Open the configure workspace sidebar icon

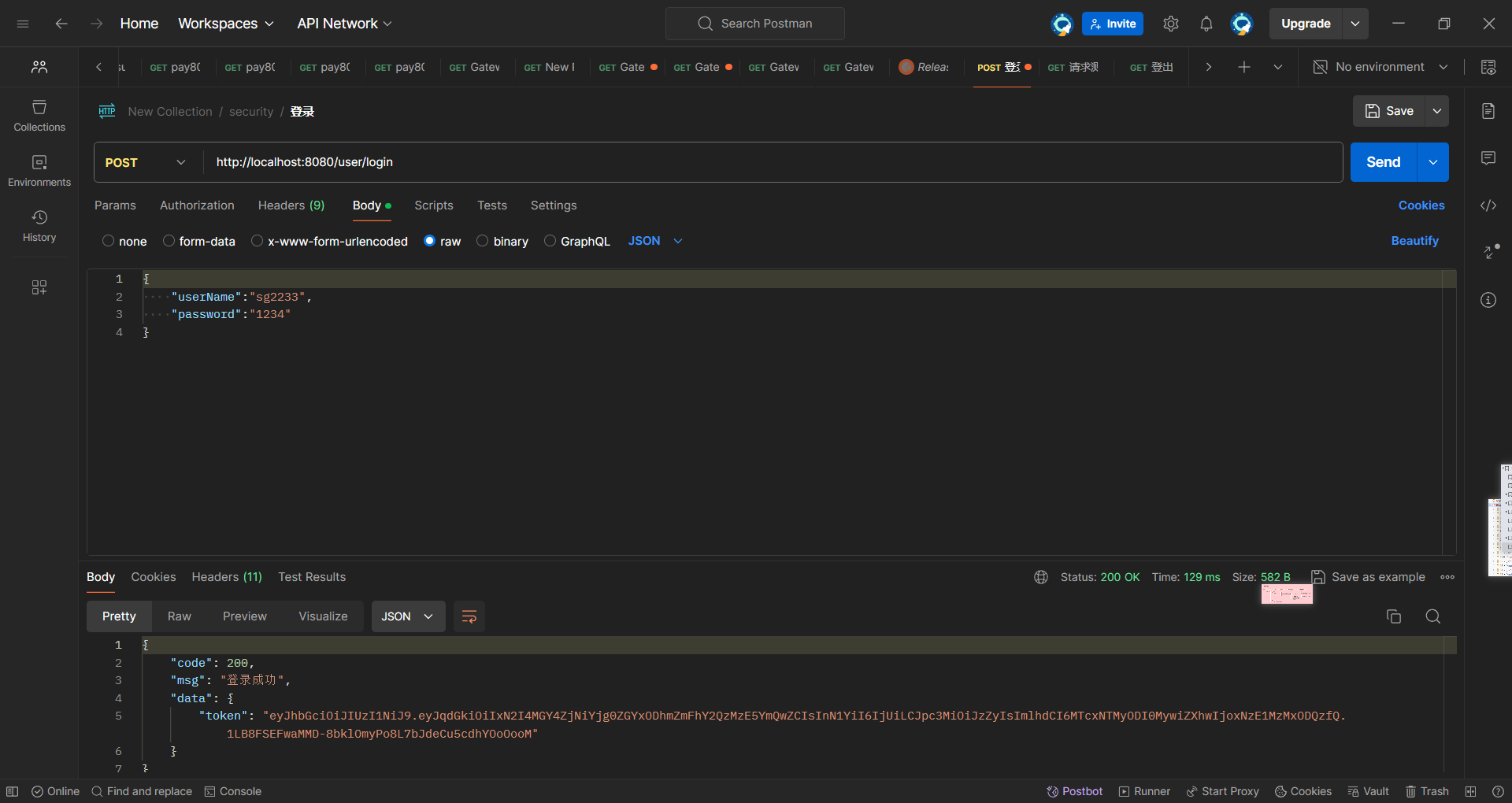click(39, 287)
